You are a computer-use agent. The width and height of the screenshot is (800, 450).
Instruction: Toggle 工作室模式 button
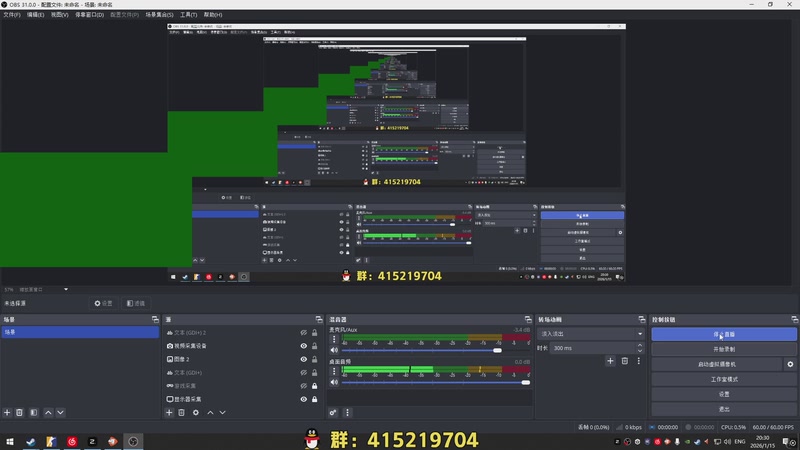724,379
